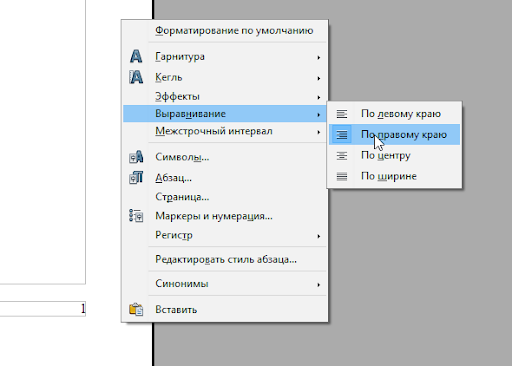Align text По правому краю
512x366 pixels.
(394, 135)
